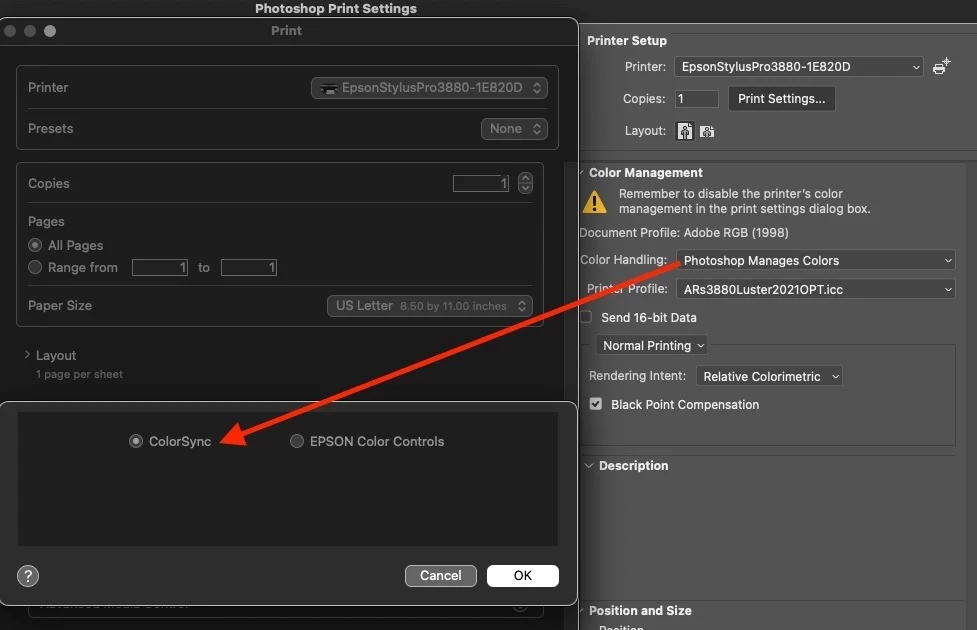Expand the Layout section
The width and height of the screenshot is (977, 630).
point(27,355)
